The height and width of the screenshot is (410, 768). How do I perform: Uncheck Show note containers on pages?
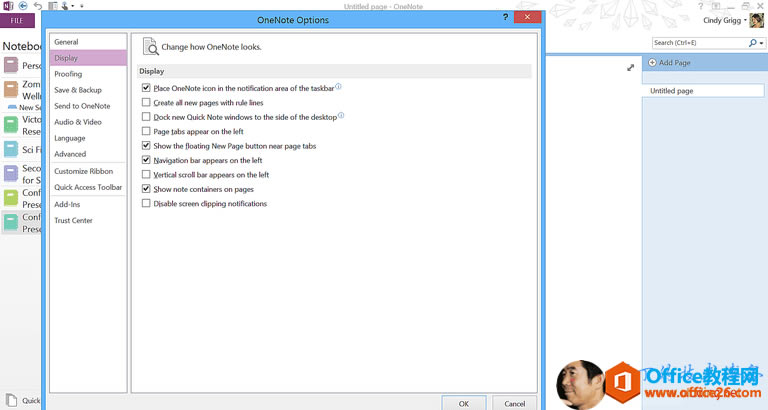(x=146, y=189)
